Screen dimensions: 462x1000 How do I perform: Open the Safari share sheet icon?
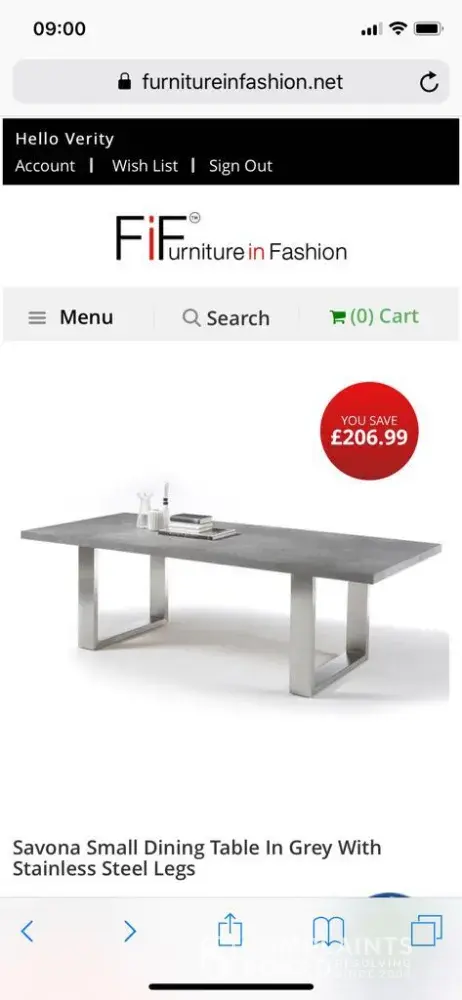coord(230,929)
